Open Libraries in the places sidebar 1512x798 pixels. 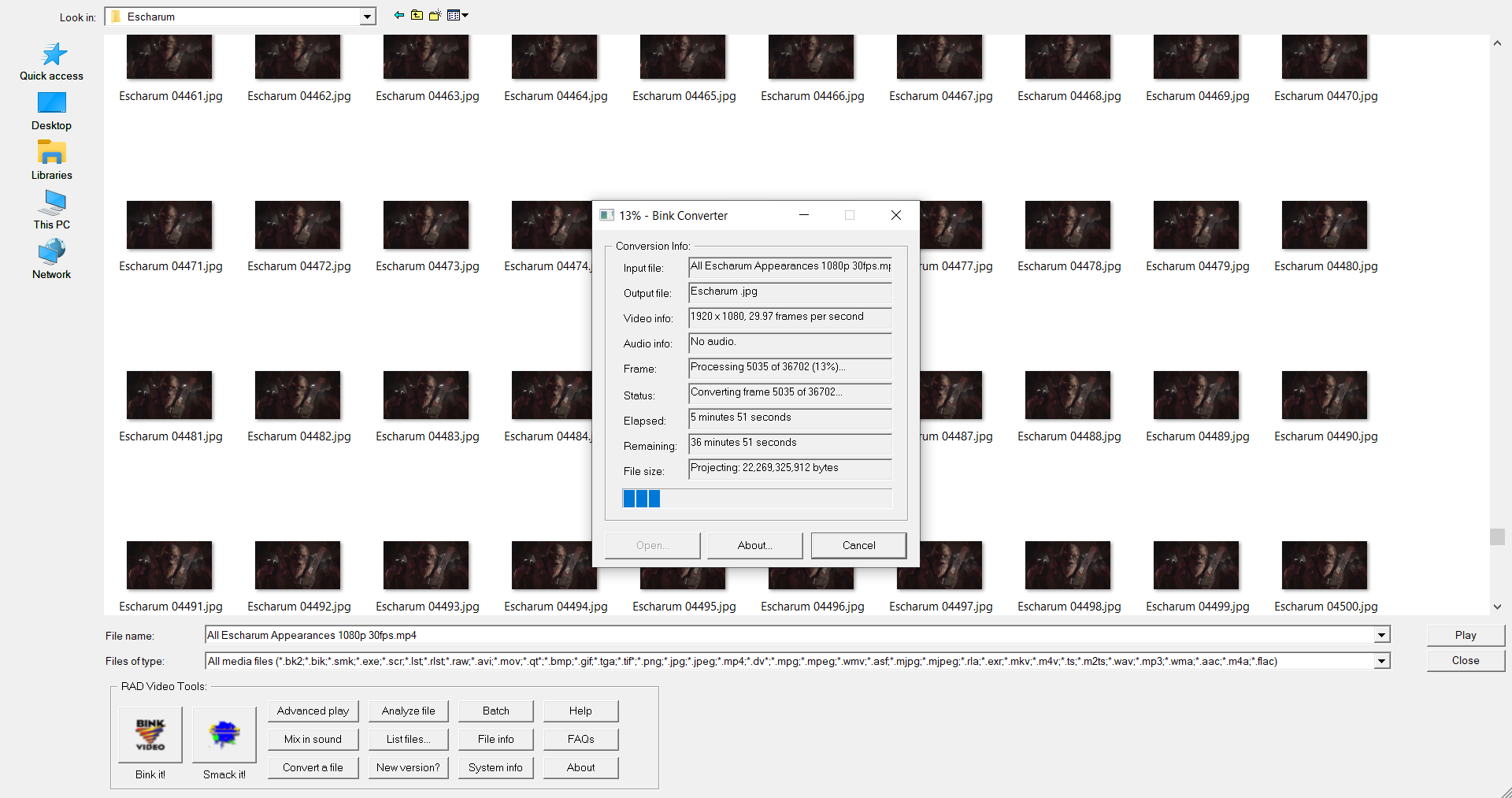(51, 161)
